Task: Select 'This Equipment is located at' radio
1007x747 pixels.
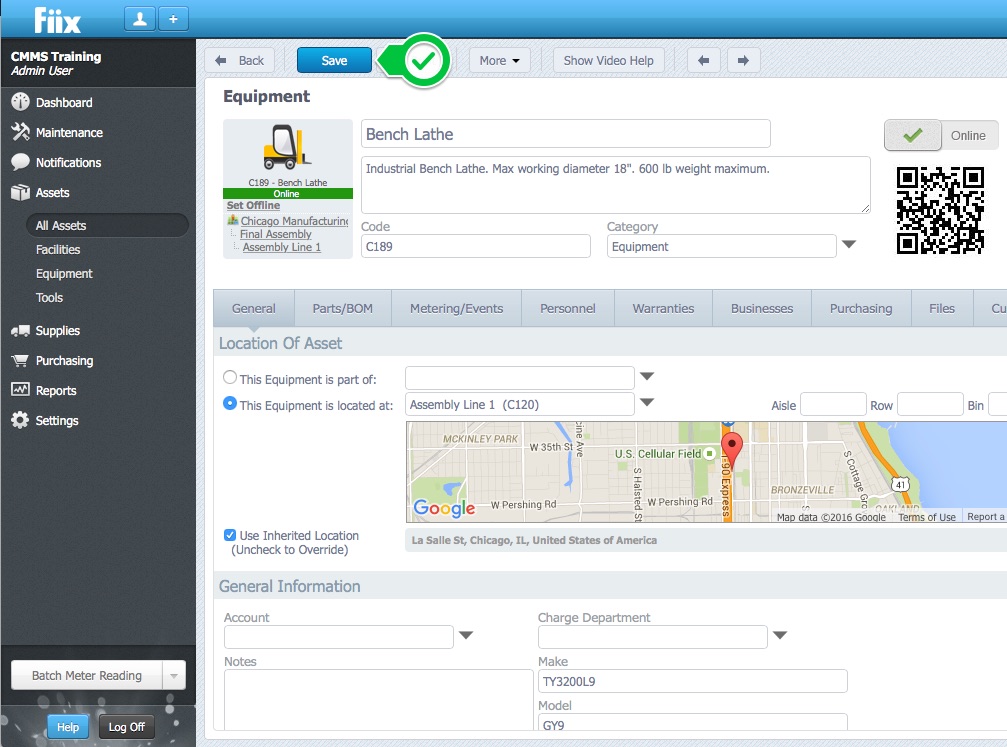Action: coord(231,404)
